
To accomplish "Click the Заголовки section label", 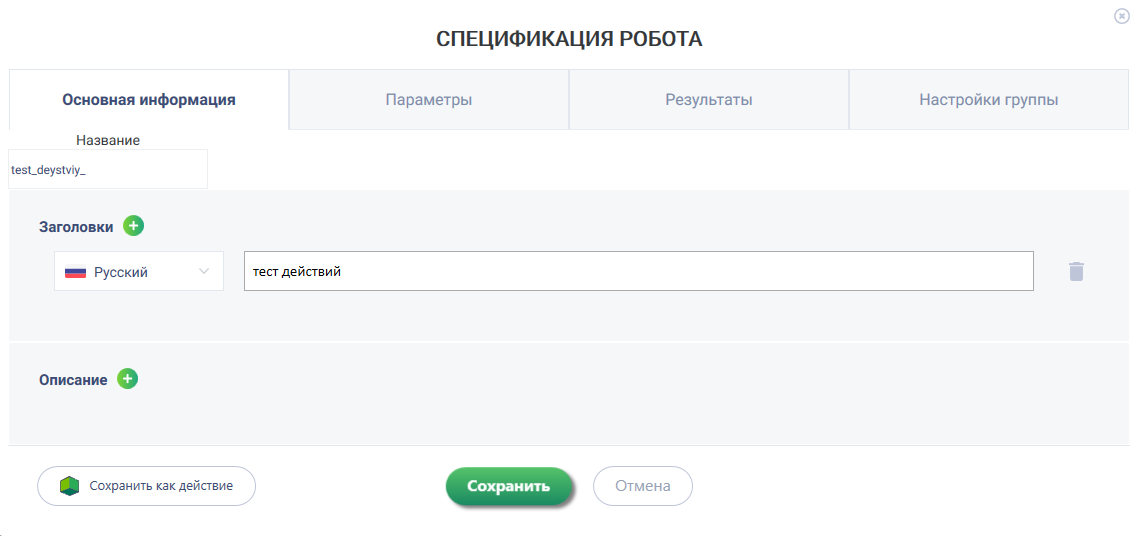I will point(76,227).
